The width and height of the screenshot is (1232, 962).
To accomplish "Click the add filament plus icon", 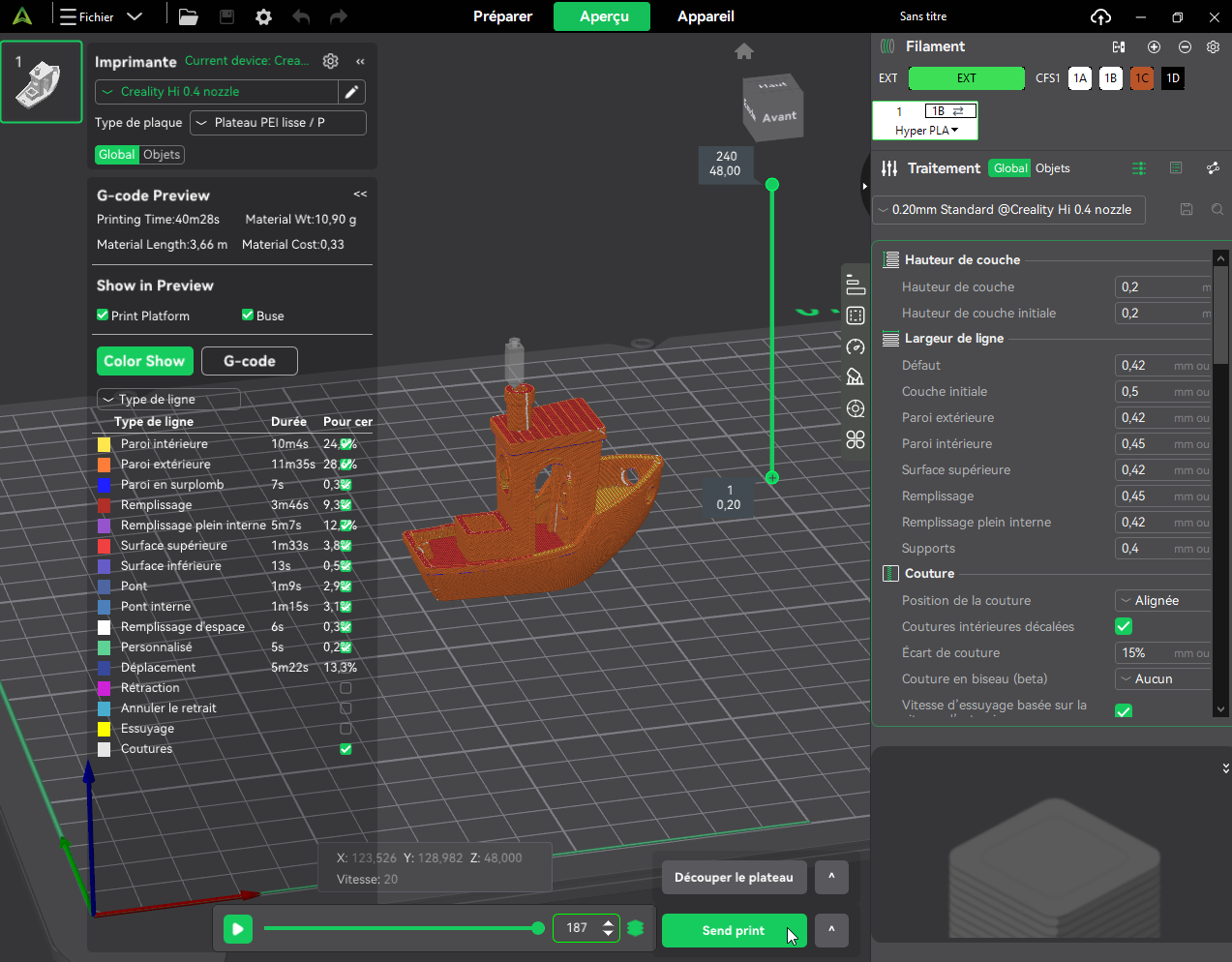I will 1154,46.
